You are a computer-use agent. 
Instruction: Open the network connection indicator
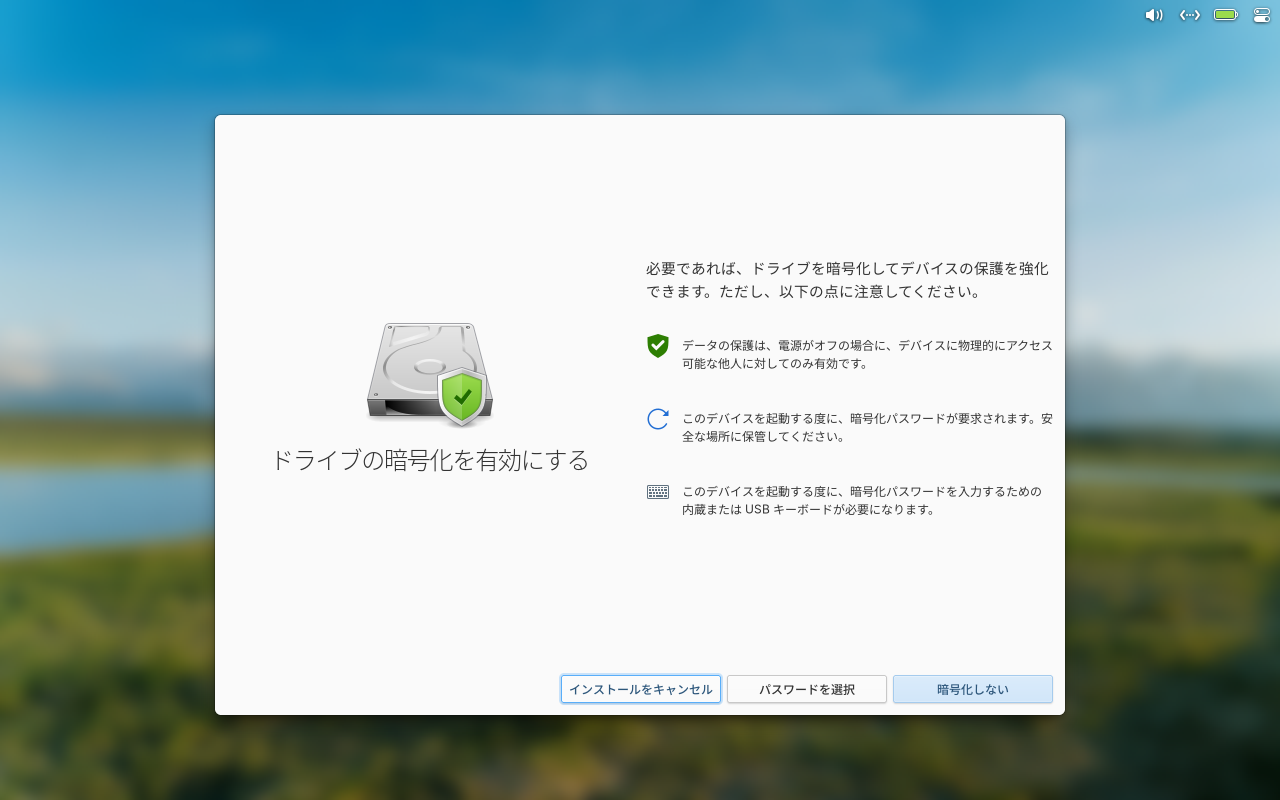[x=1190, y=15]
